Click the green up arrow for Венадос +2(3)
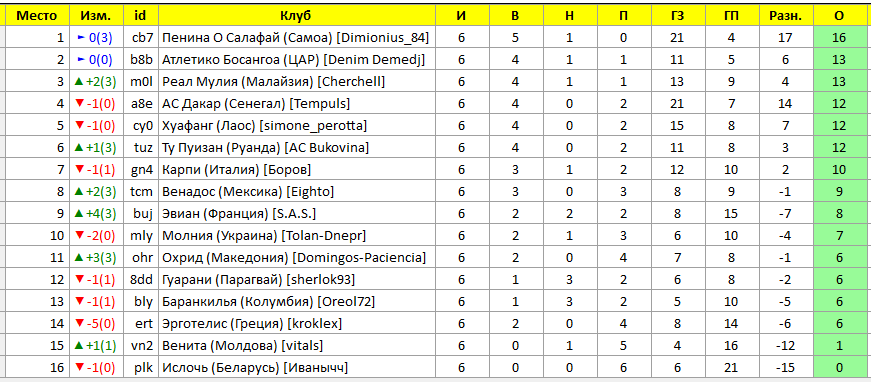The height and width of the screenshot is (382, 871). click(79, 192)
